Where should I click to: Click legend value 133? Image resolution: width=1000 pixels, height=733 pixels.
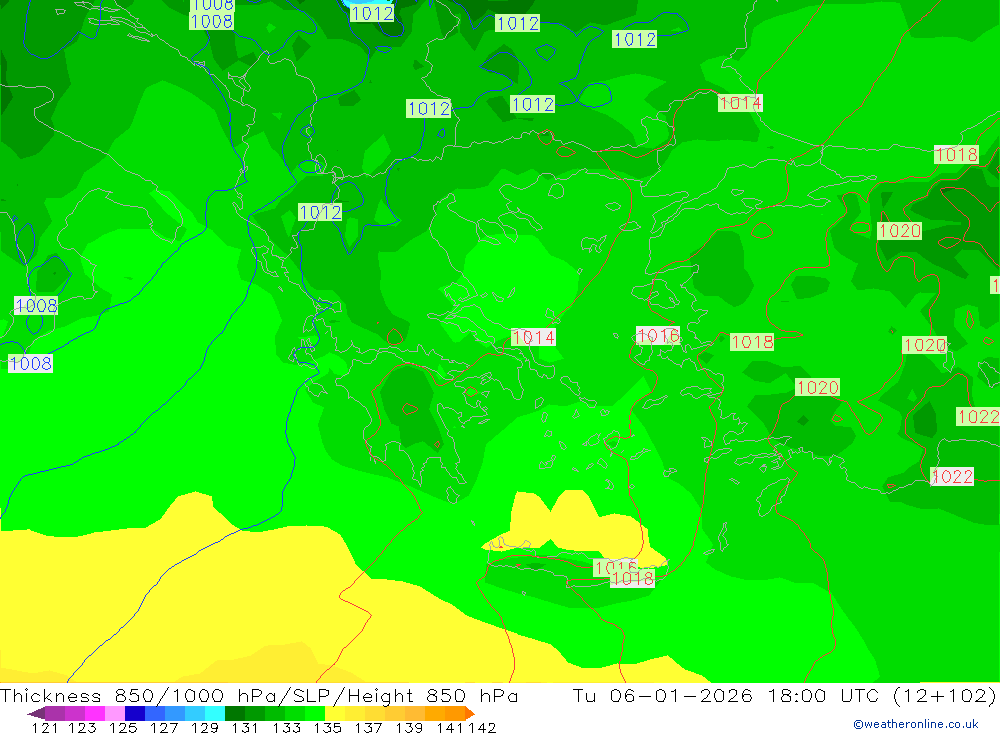coord(286,727)
